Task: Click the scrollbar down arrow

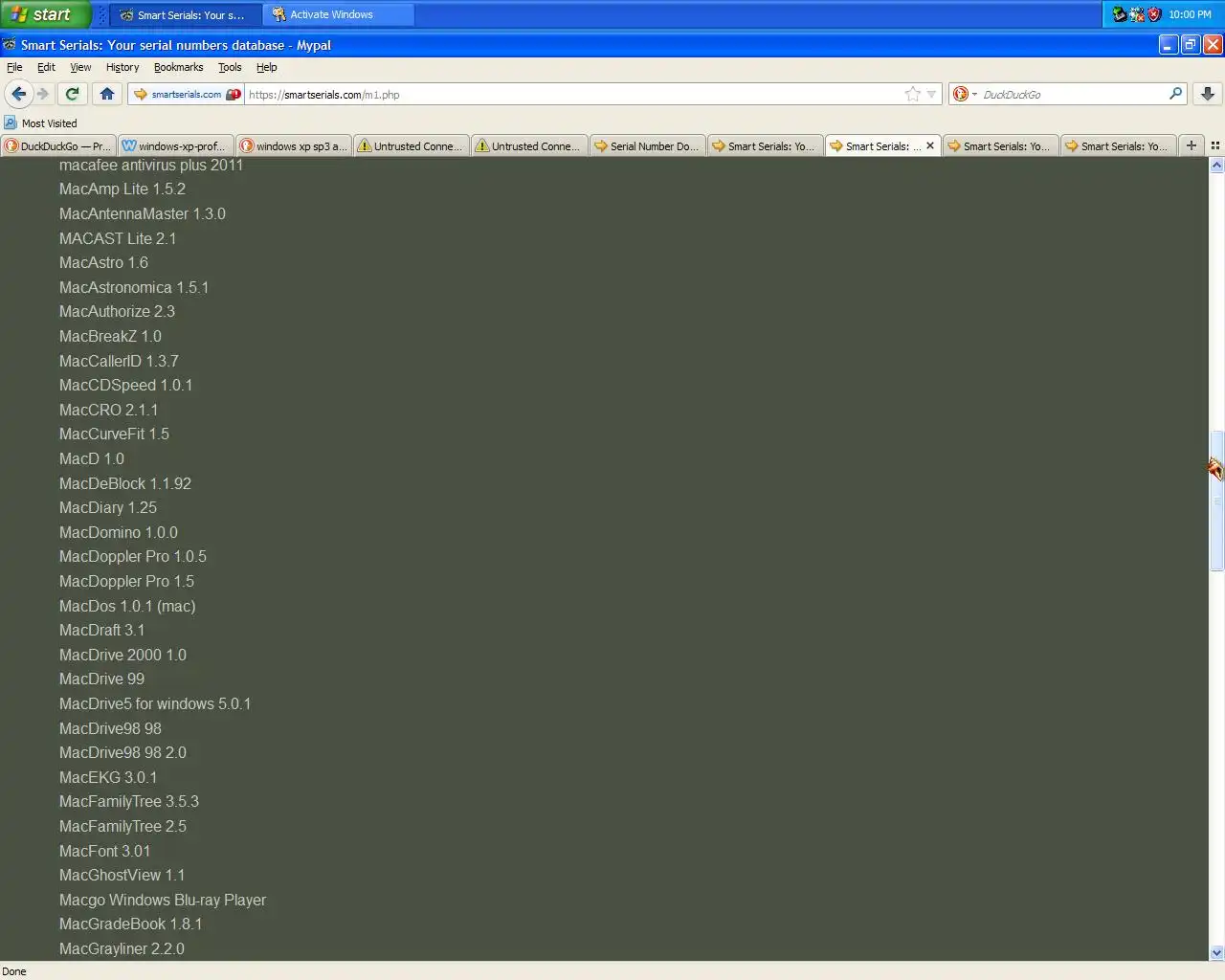Action: coord(1216,953)
